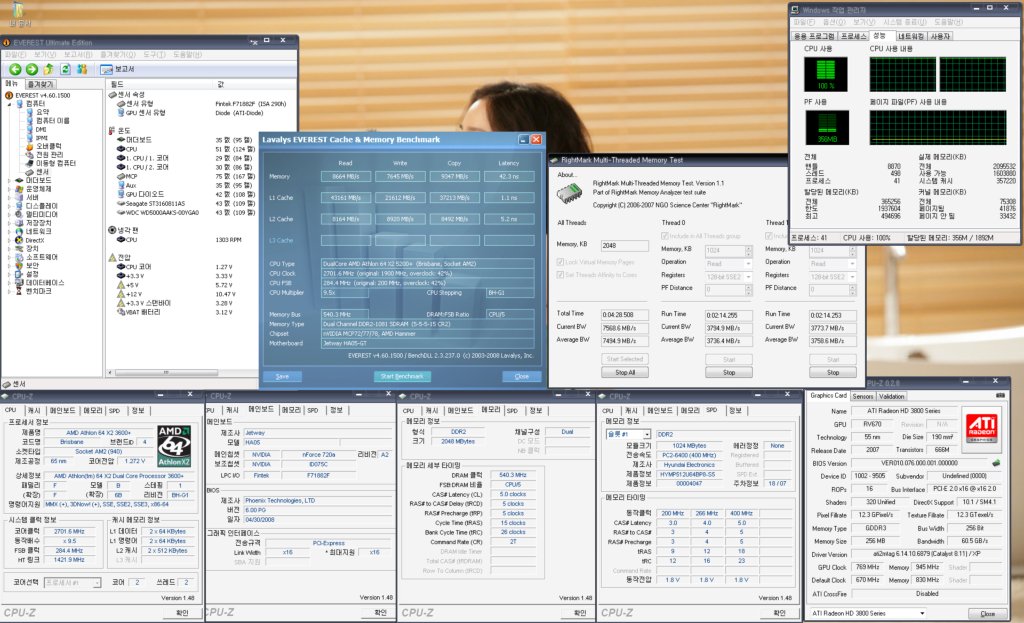Click PF usage gauge in Task Manager

(827, 127)
